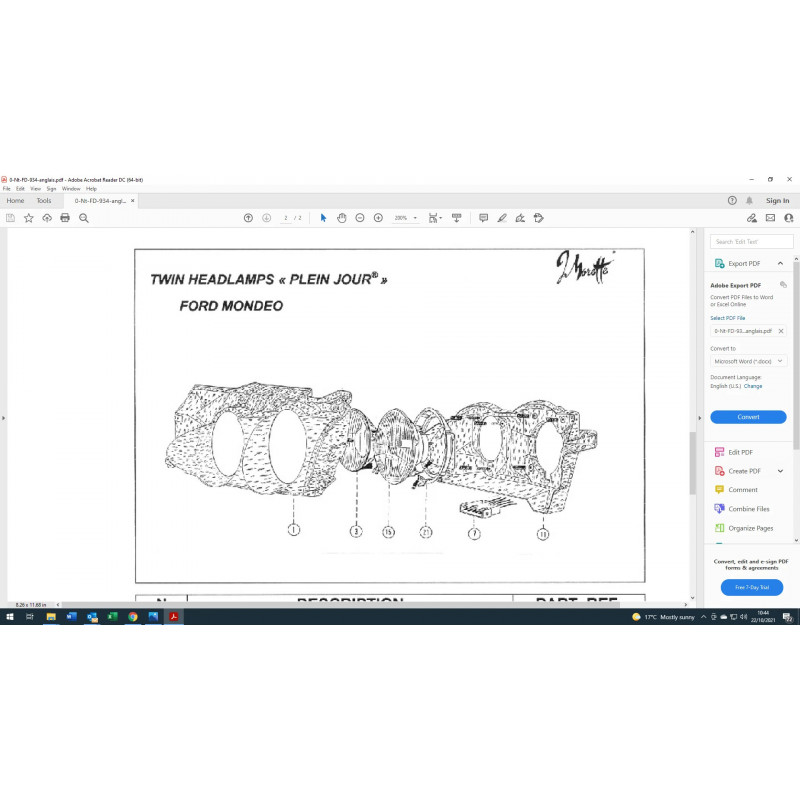
Task: Zoom in using the plus icon
Action: [378, 218]
